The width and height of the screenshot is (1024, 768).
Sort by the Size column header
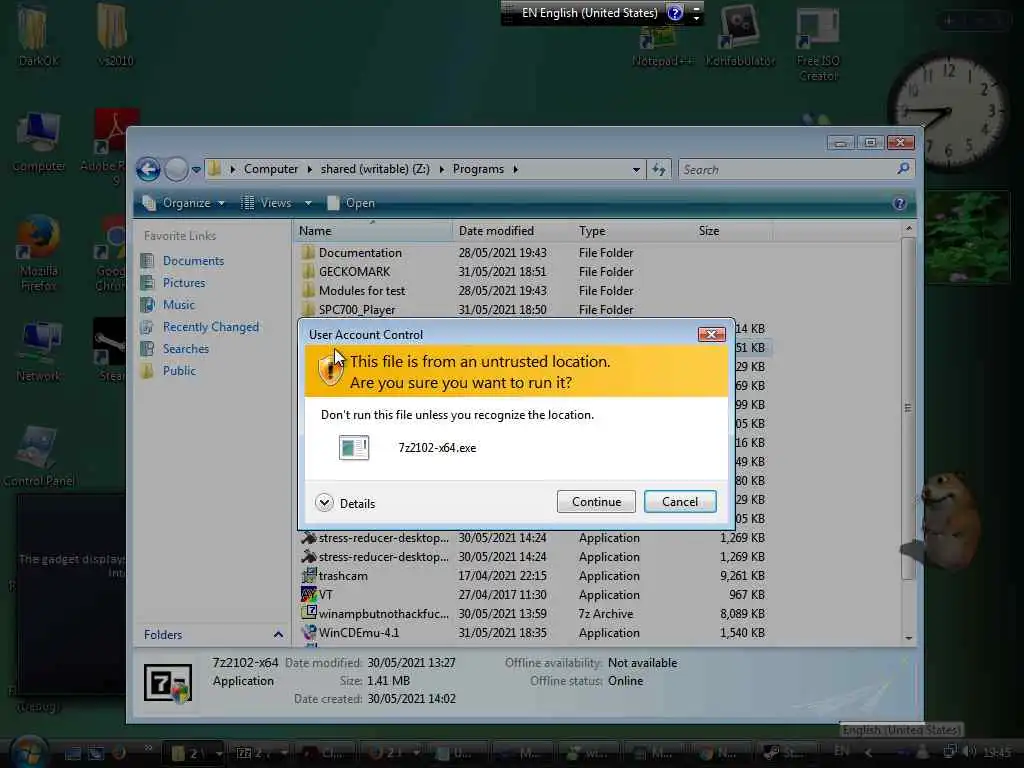[733, 231]
